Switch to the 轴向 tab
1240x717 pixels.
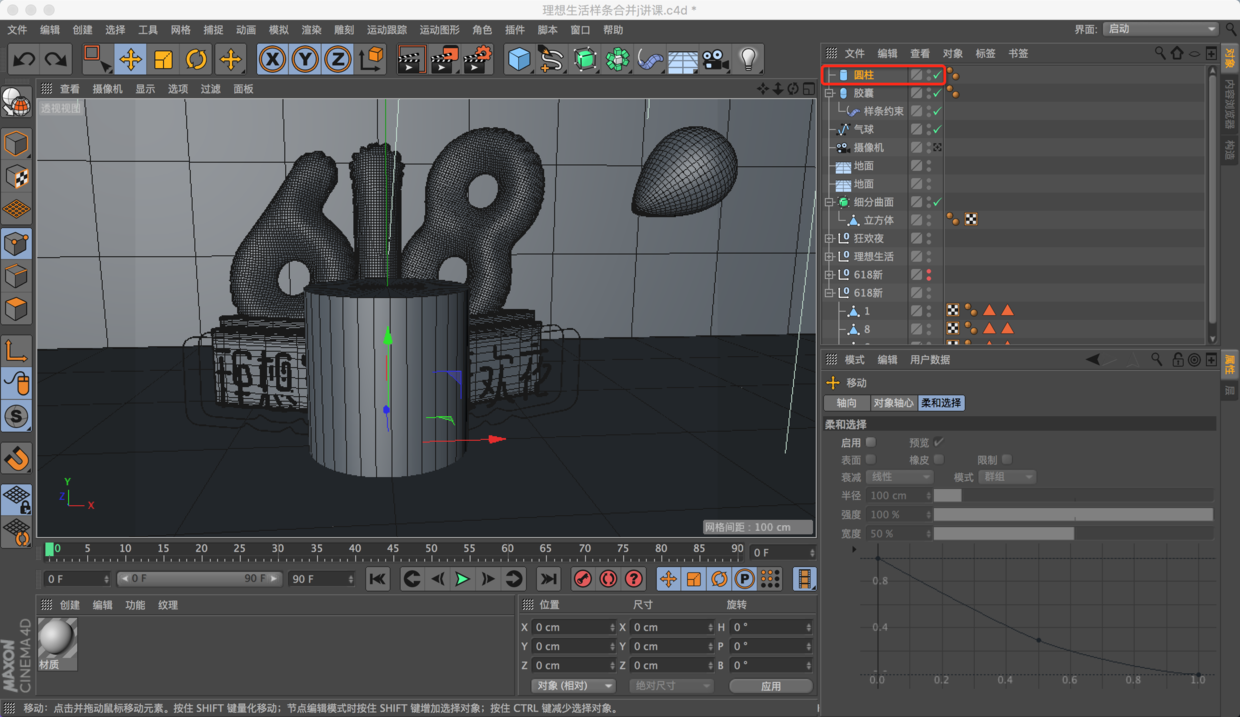pyautogui.click(x=847, y=403)
